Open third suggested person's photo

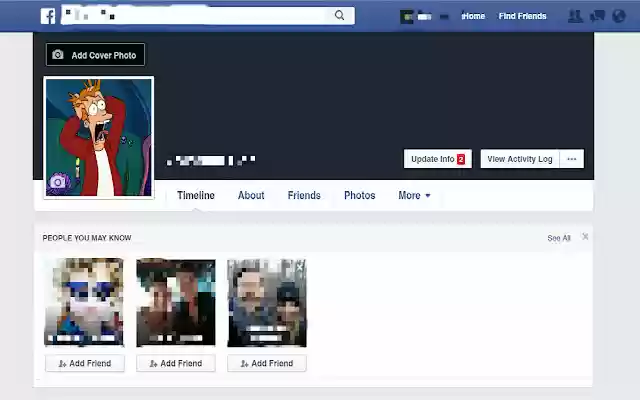pos(267,302)
